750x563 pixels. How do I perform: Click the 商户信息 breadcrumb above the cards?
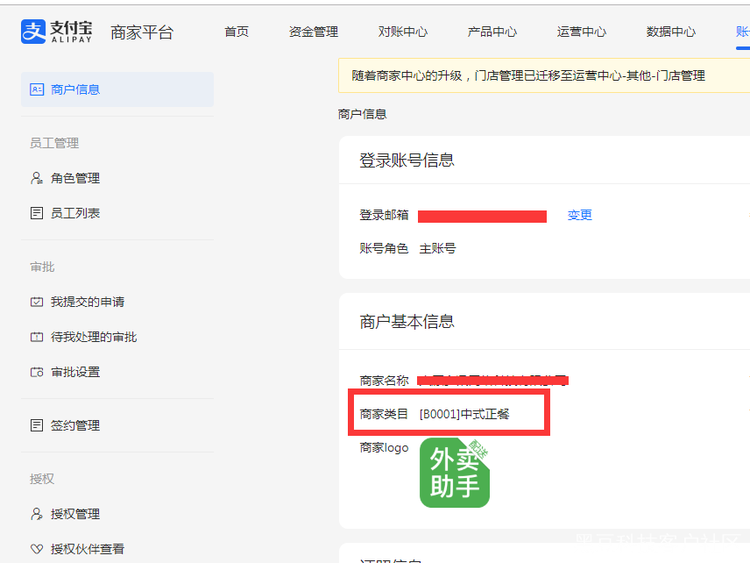pos(362,114)
